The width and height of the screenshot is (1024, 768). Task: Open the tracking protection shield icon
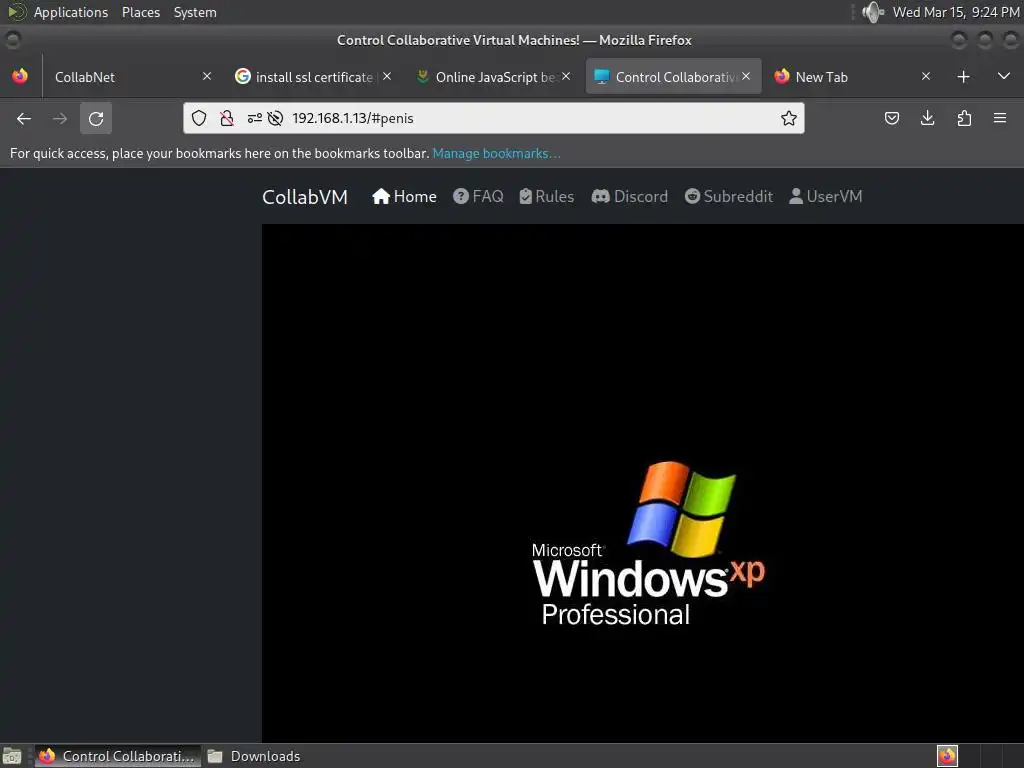pyautogui.click(x=199, y=118)
